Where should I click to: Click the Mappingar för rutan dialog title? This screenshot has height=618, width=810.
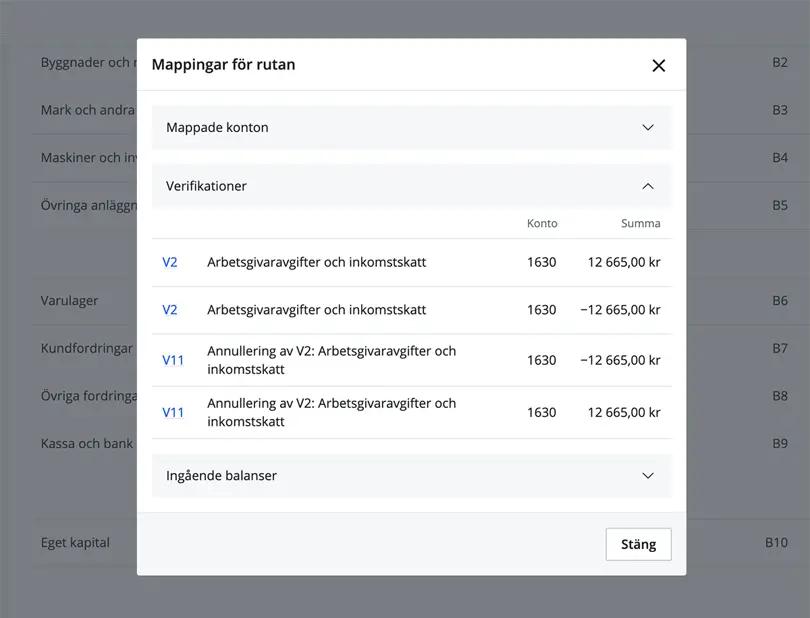tap(223, 65)
